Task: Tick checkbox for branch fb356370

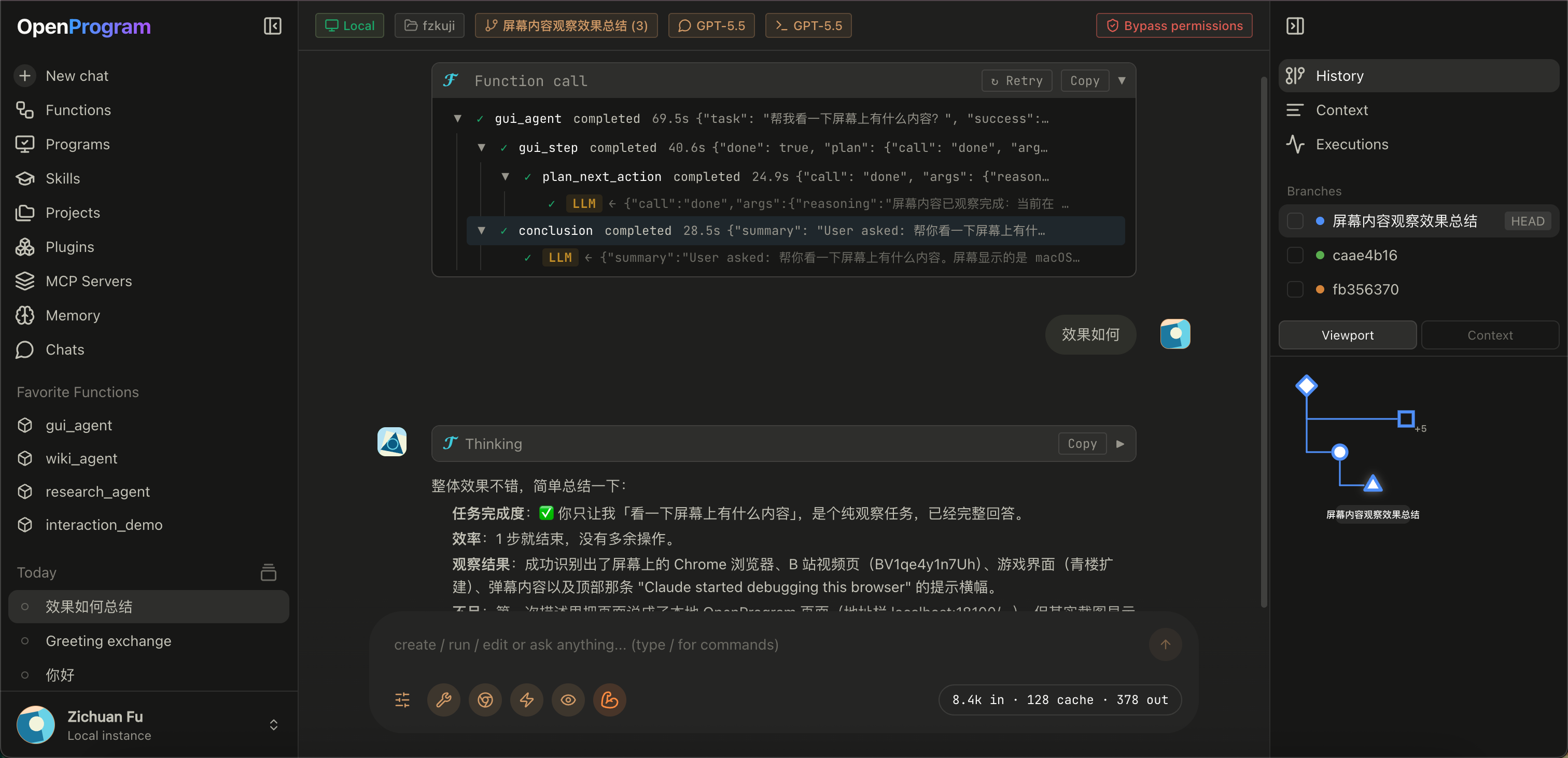Action: 1295,289
